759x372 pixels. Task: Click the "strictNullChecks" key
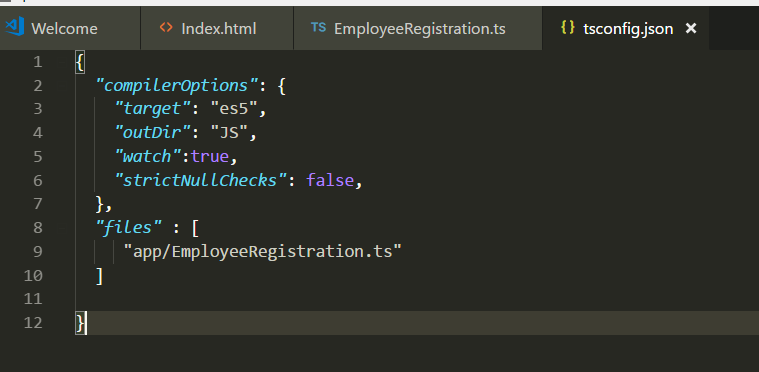(x=201, y=180)
